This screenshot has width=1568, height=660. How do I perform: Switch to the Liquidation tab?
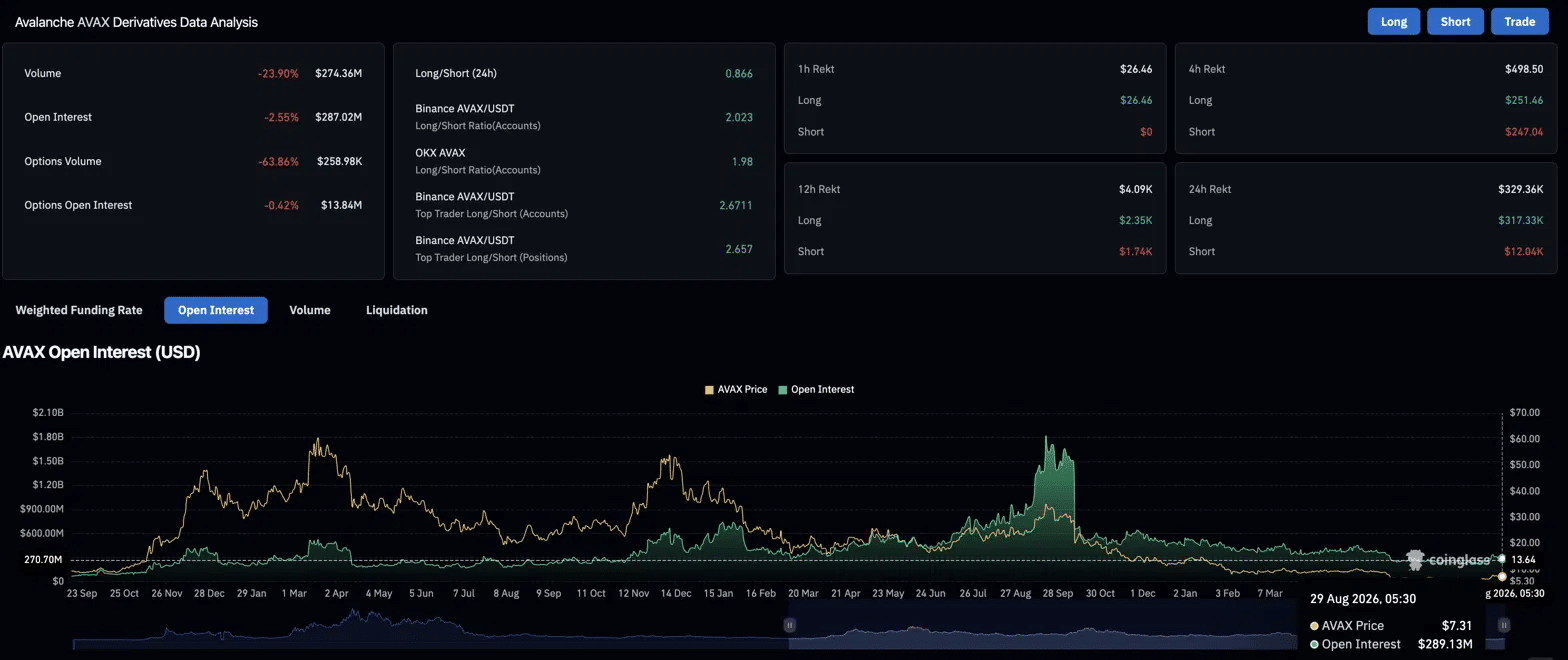pos(397,310)
